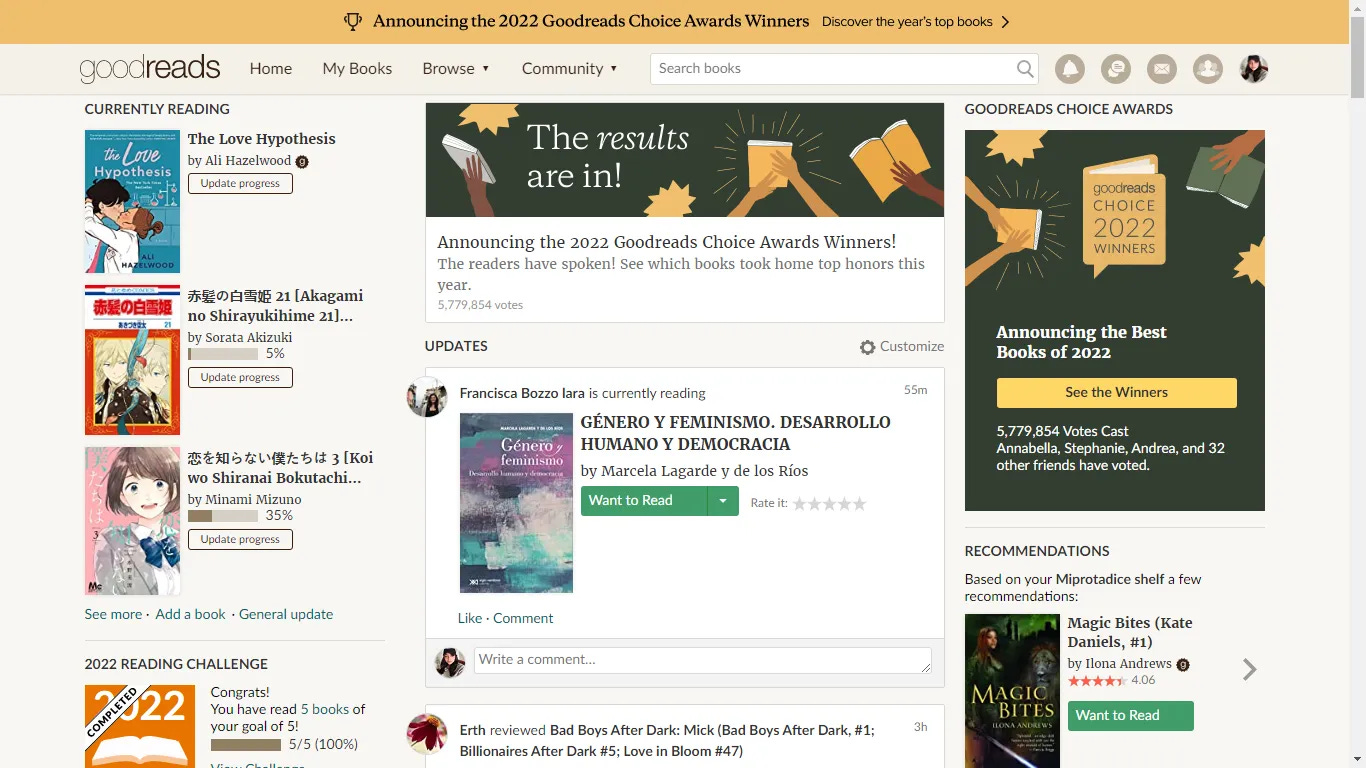Click arrow beside Discover the year's top books
The image size is (1366, 768).
tap(1005, 22)
